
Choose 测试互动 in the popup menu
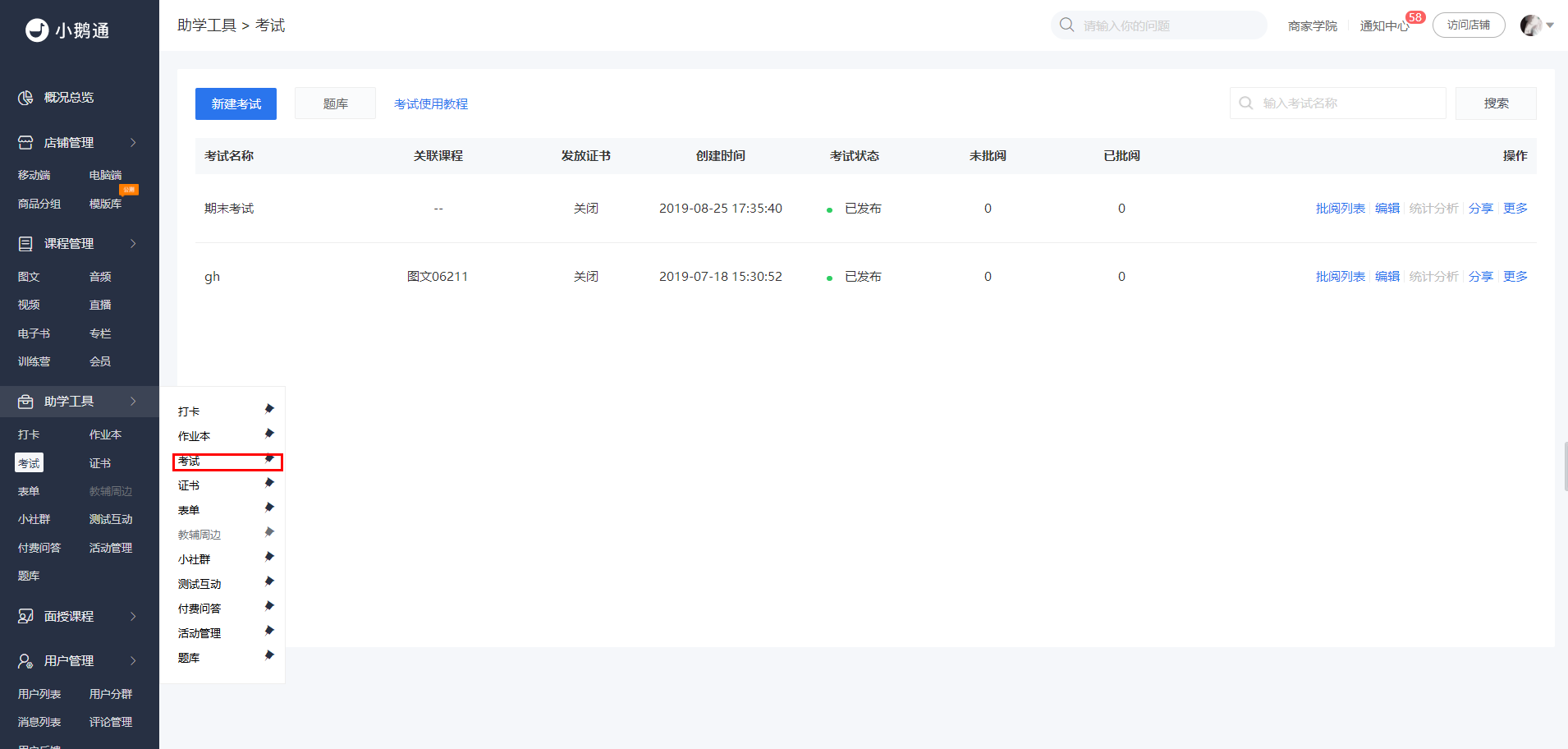(199, 585)
